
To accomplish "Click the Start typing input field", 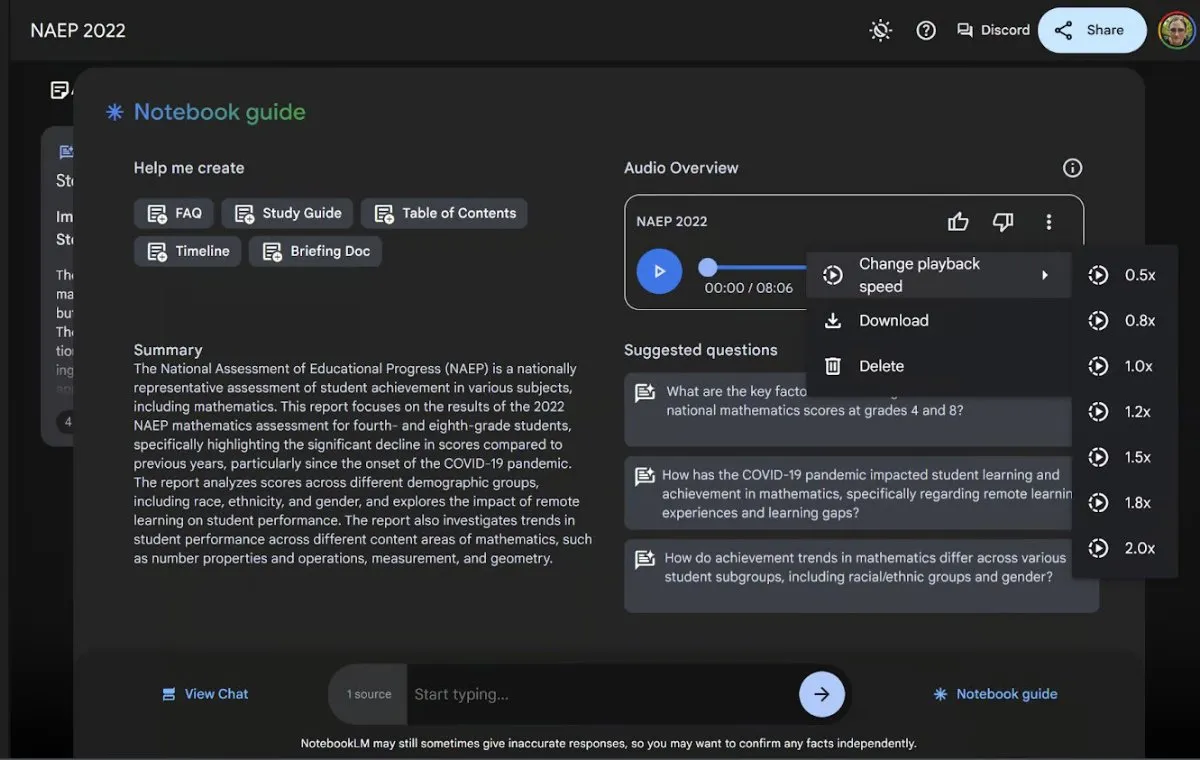I will tap(600, 694).
